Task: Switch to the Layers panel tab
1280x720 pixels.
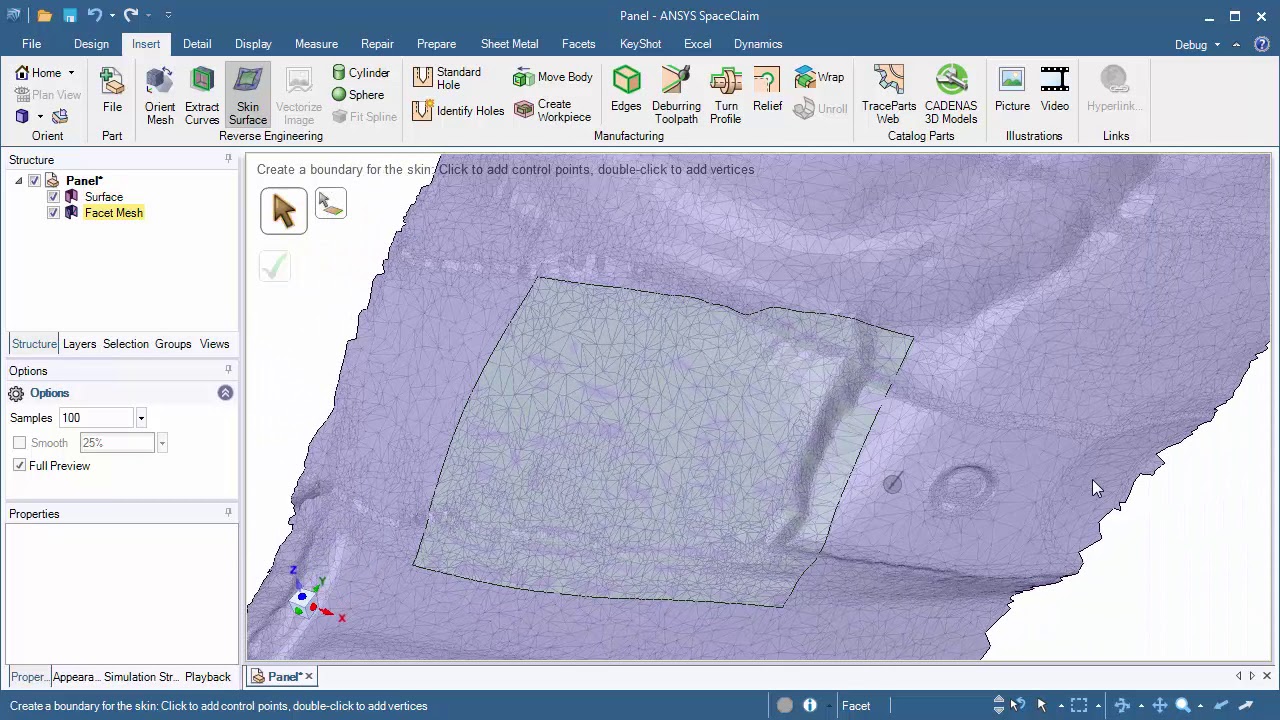Action: click(79, 344)
